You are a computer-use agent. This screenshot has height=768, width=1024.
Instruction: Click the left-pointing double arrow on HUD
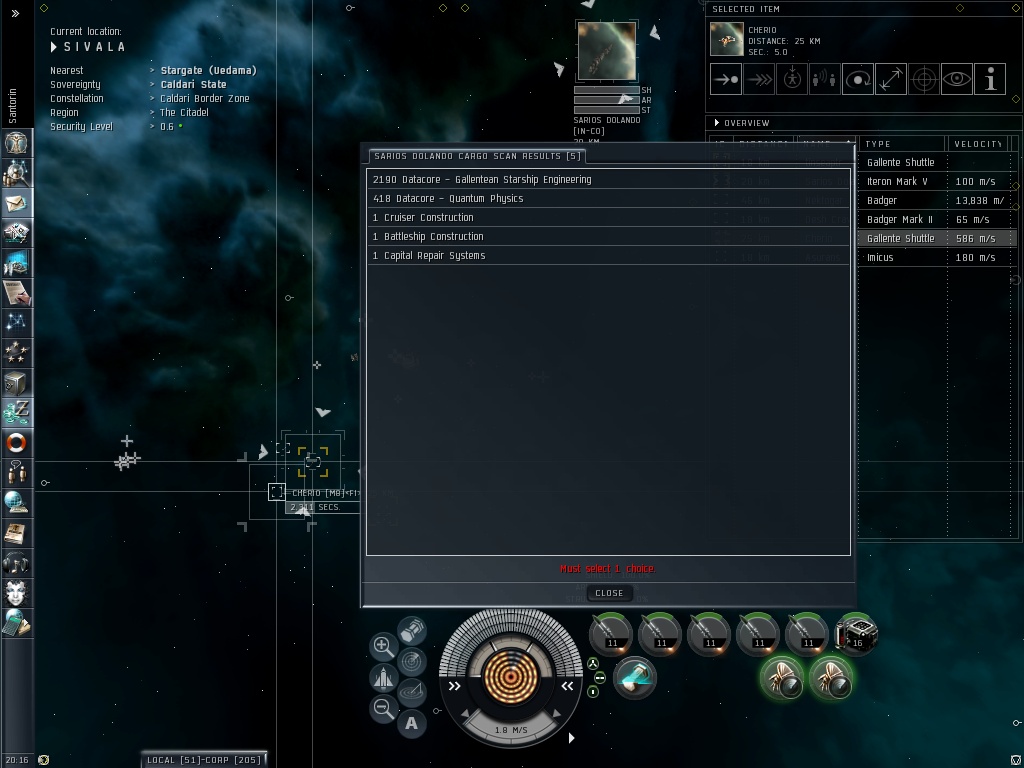pyautogui.click(x=567, y=686)
